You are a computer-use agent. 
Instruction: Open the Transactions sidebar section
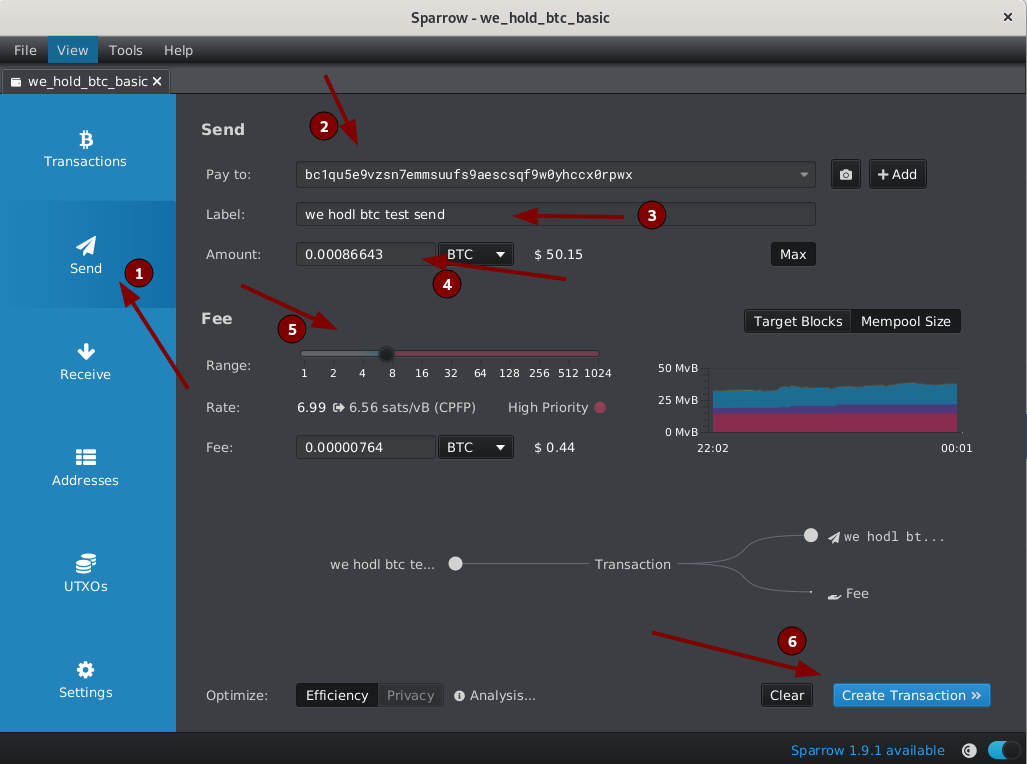tap(86, 149)
